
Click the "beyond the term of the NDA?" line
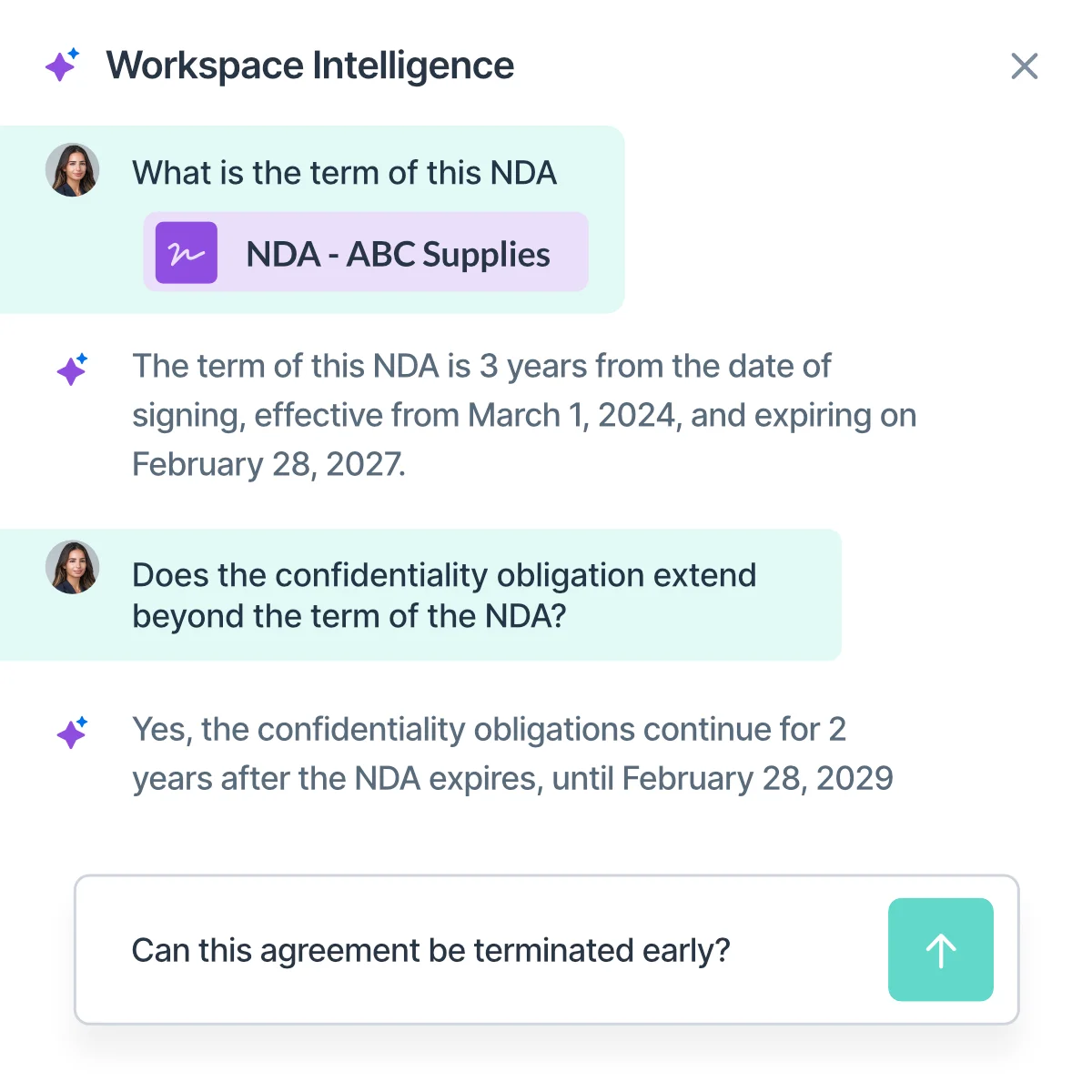(349, 617)
